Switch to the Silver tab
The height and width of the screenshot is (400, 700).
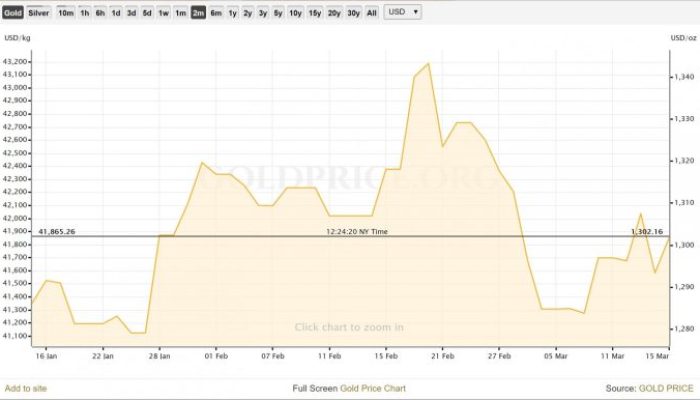coord(39,12)
